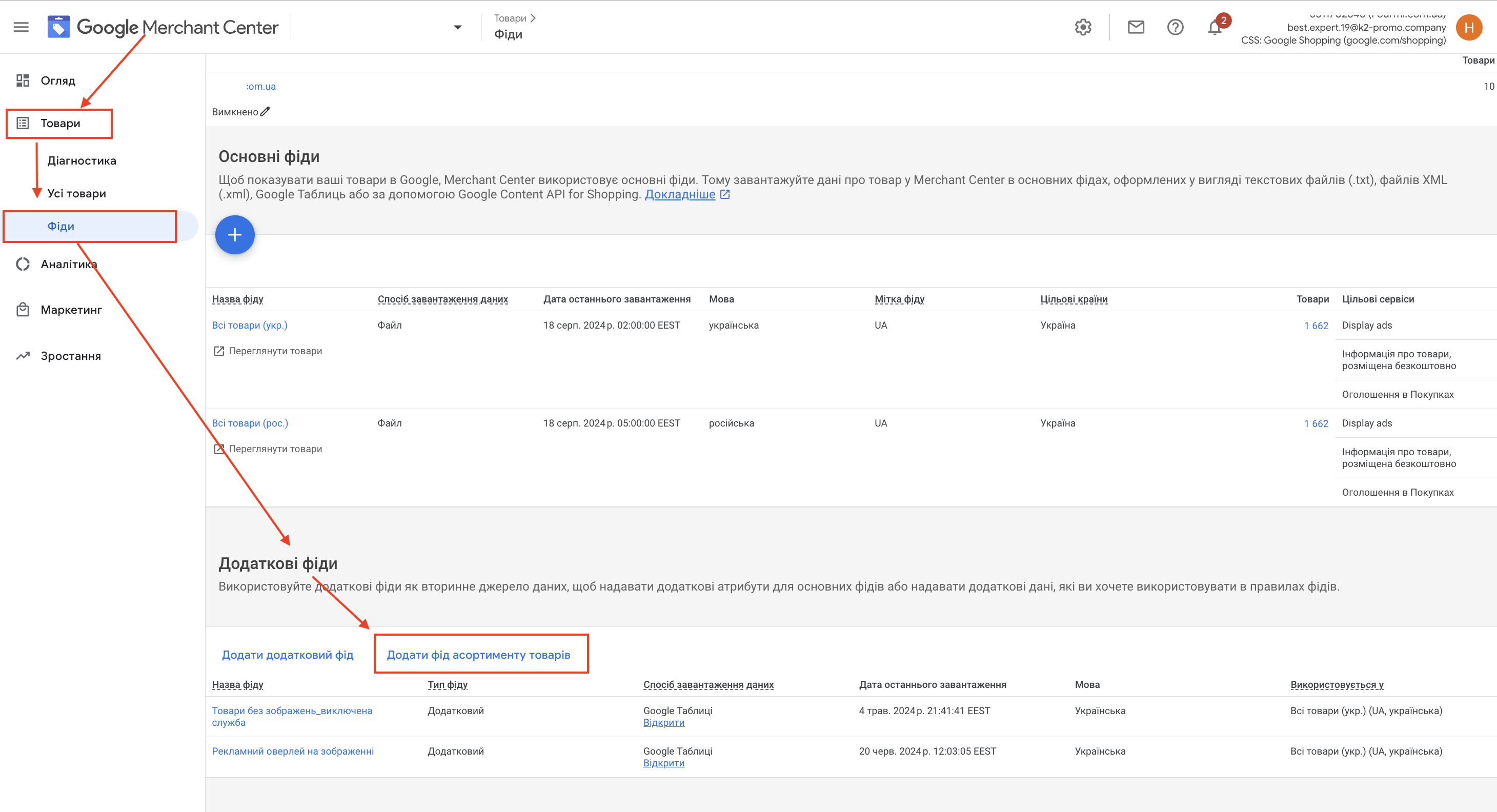Add a new primary feed with plus button

(235, 235)
